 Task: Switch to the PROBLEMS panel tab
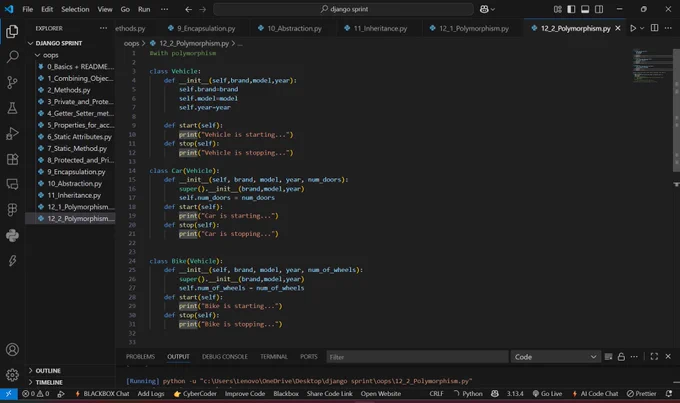tap(140, 357)
